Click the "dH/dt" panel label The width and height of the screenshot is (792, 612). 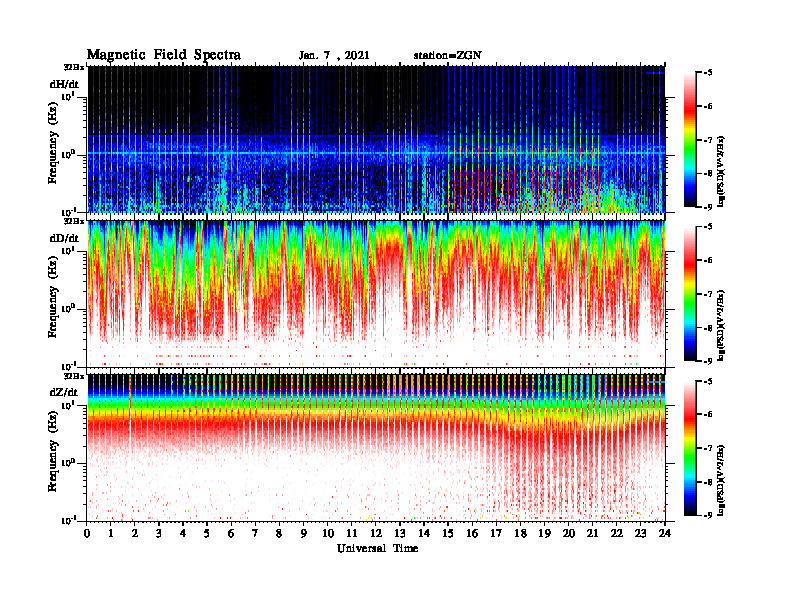coord(64,84)
